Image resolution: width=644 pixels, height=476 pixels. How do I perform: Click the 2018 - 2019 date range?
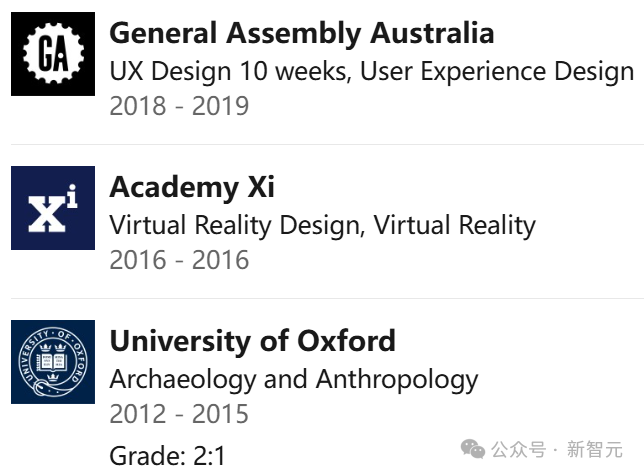click(179, 105)
